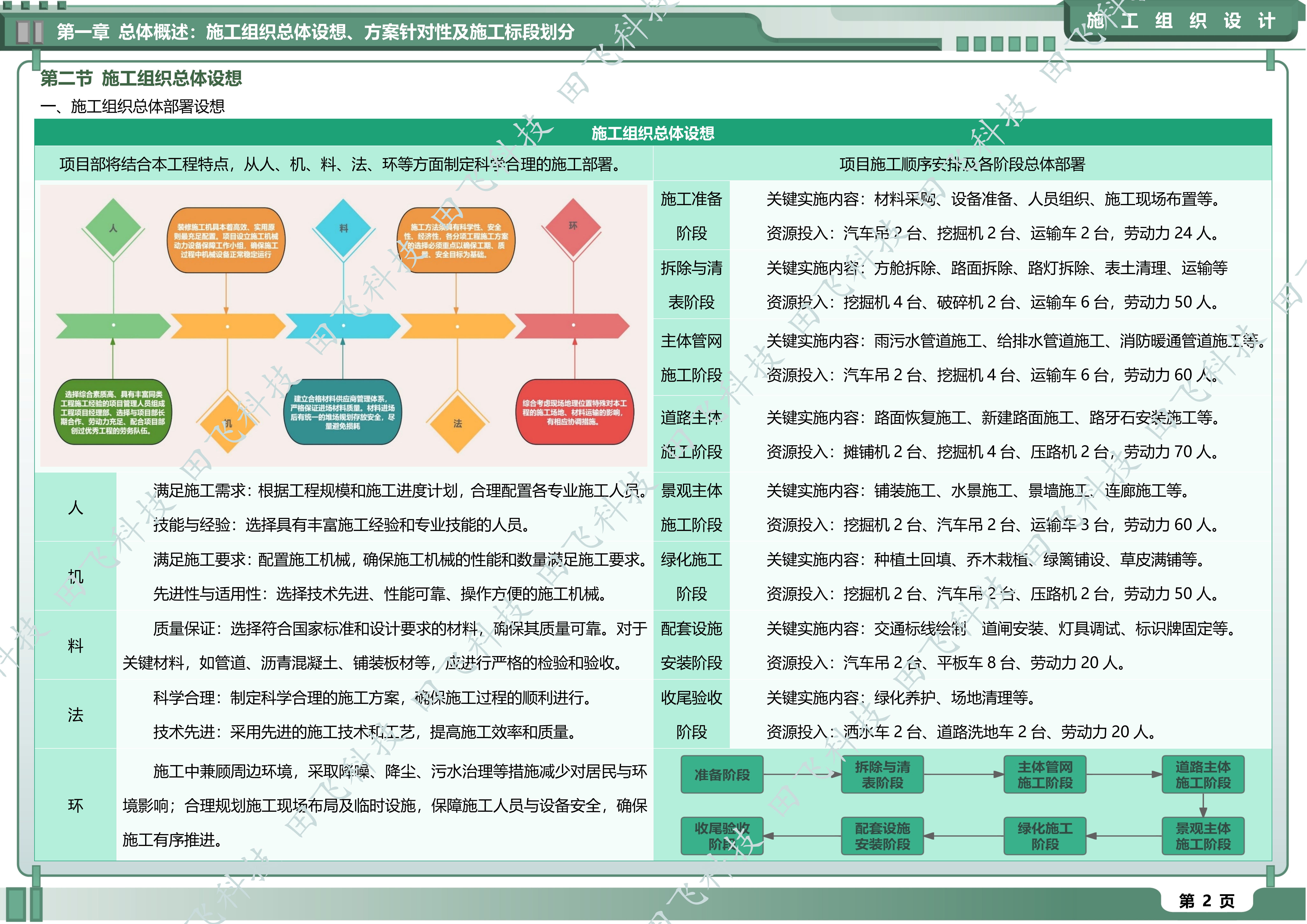Image resolution: width=1307 pixels, height=924 pixels.
Task: Click the 配套设施安装阶段 flowchart box
Action: [882, 836]
